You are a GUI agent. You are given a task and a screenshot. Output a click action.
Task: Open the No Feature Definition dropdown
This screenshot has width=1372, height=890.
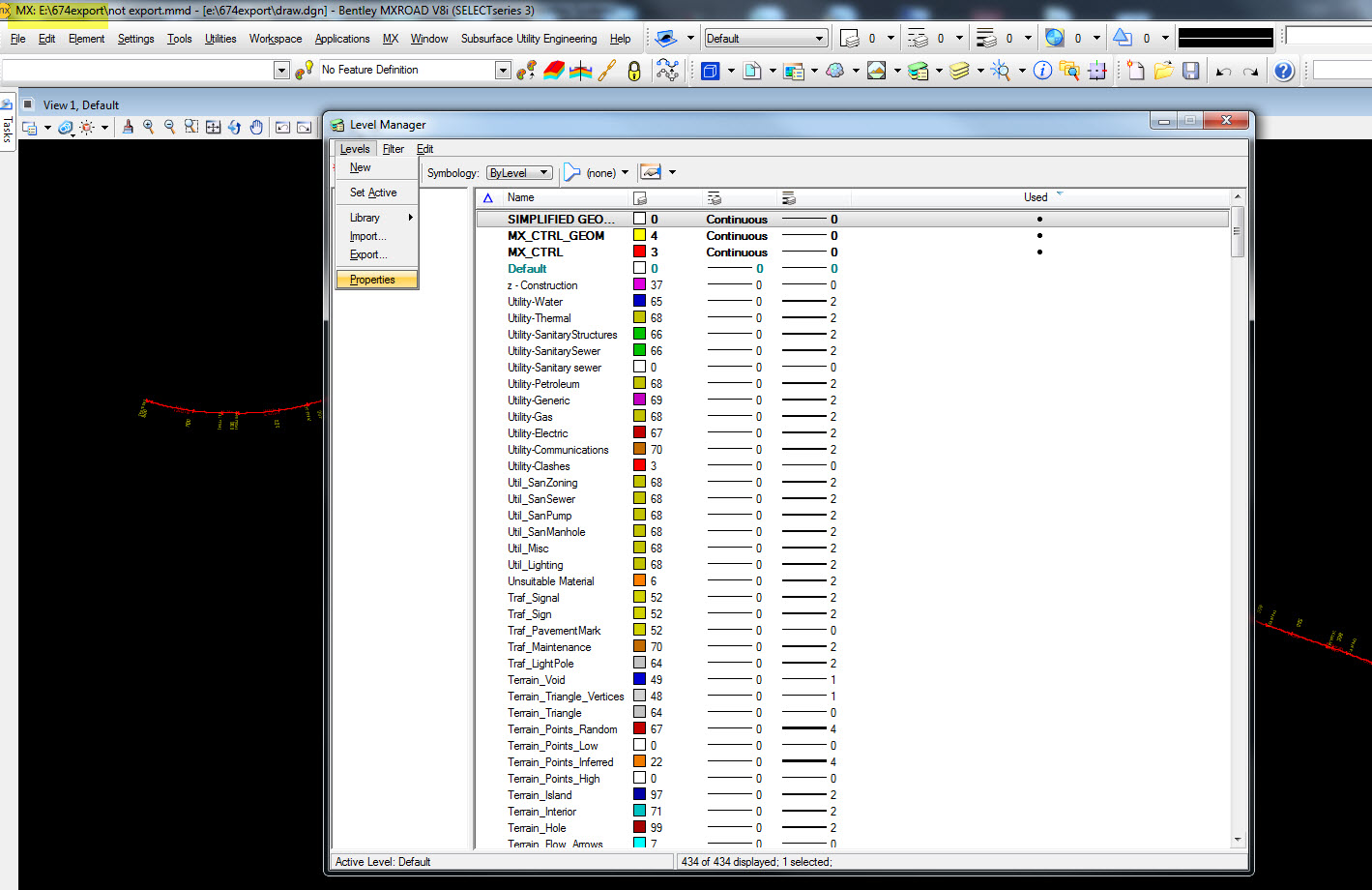pyautogui.click(x=503, y=70)
